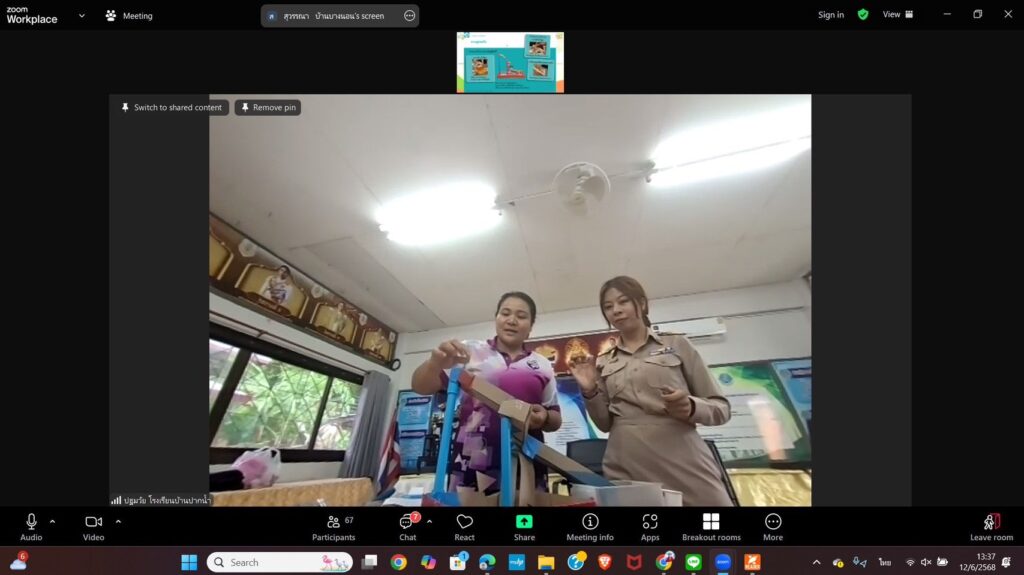The width and height of the screenshot is (1024, 575).
Task: Click the Meeting tab at the top
Action: pos(129,16)
